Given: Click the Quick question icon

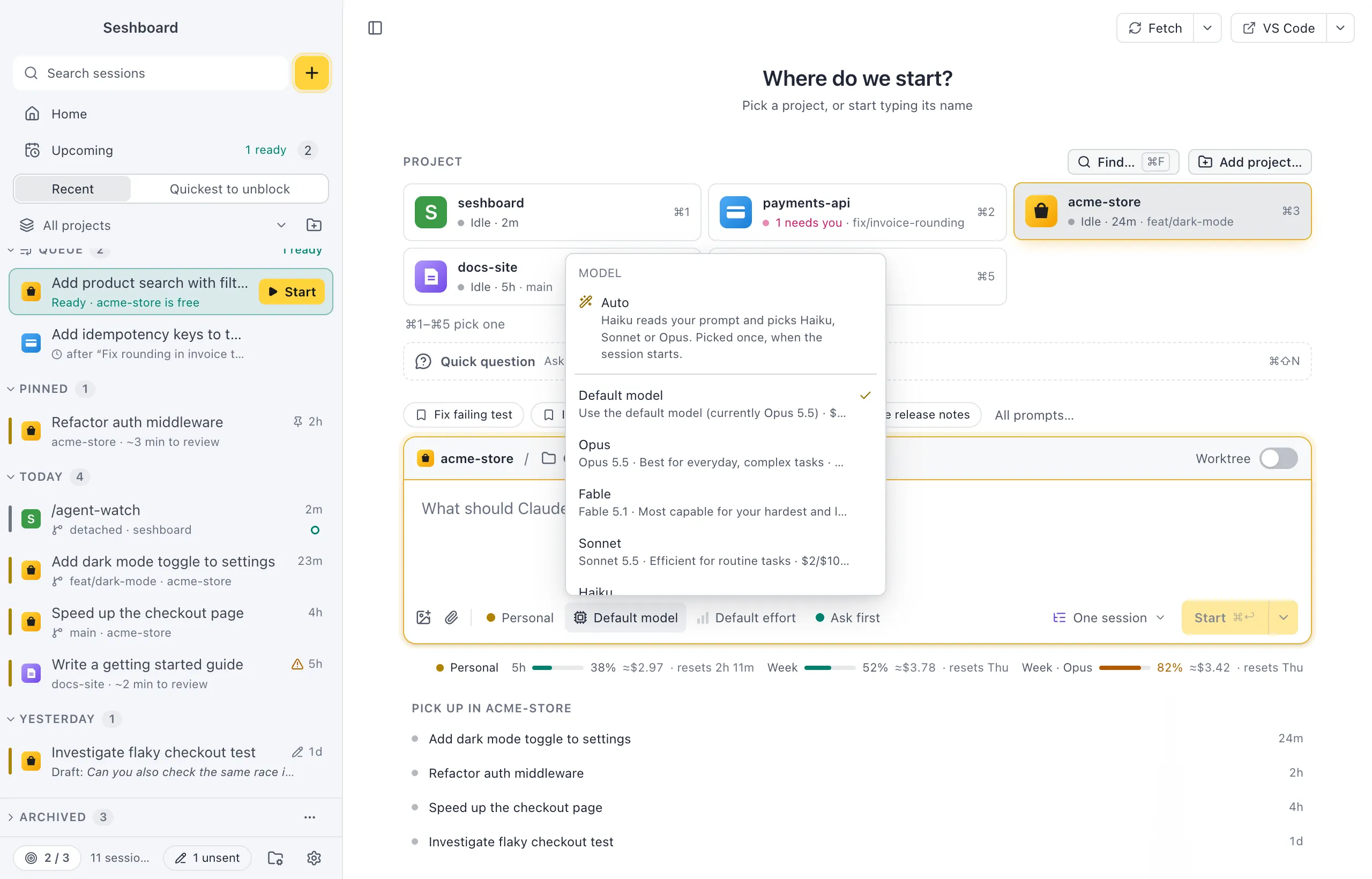Looking at the screenshot, I should pyautogui.click(x=423, y=361).
